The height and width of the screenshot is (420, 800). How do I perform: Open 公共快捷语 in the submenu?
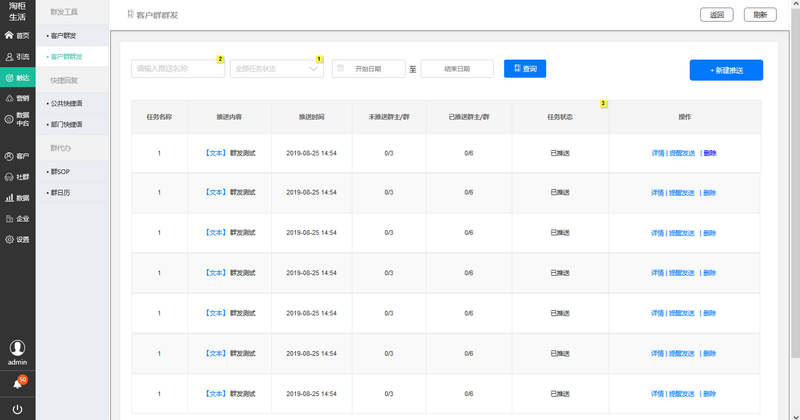[72, 104]
